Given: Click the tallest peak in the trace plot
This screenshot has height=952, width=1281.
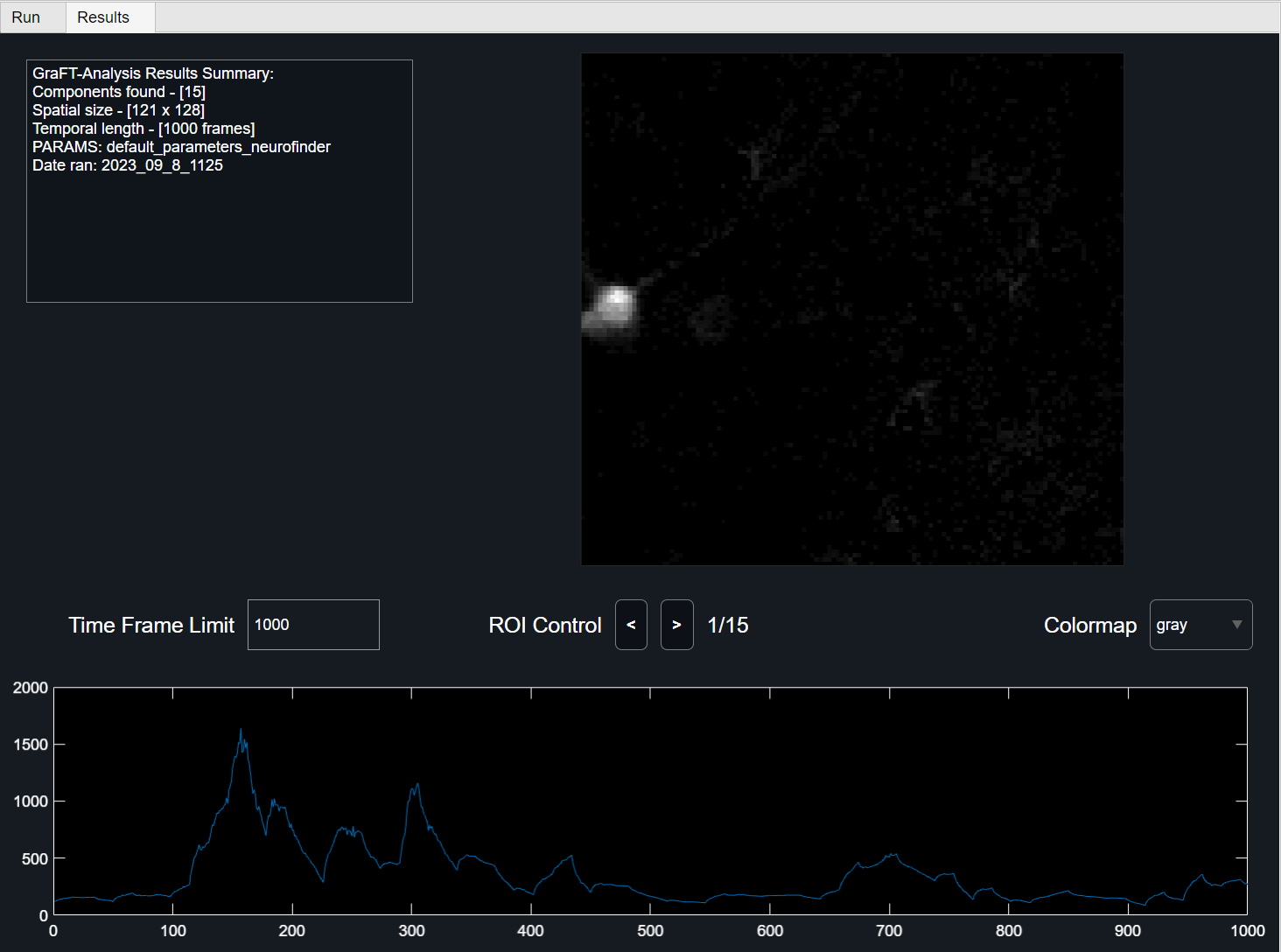Looking at the screenshot, I should pyautogui.click(x=241, y=730).
